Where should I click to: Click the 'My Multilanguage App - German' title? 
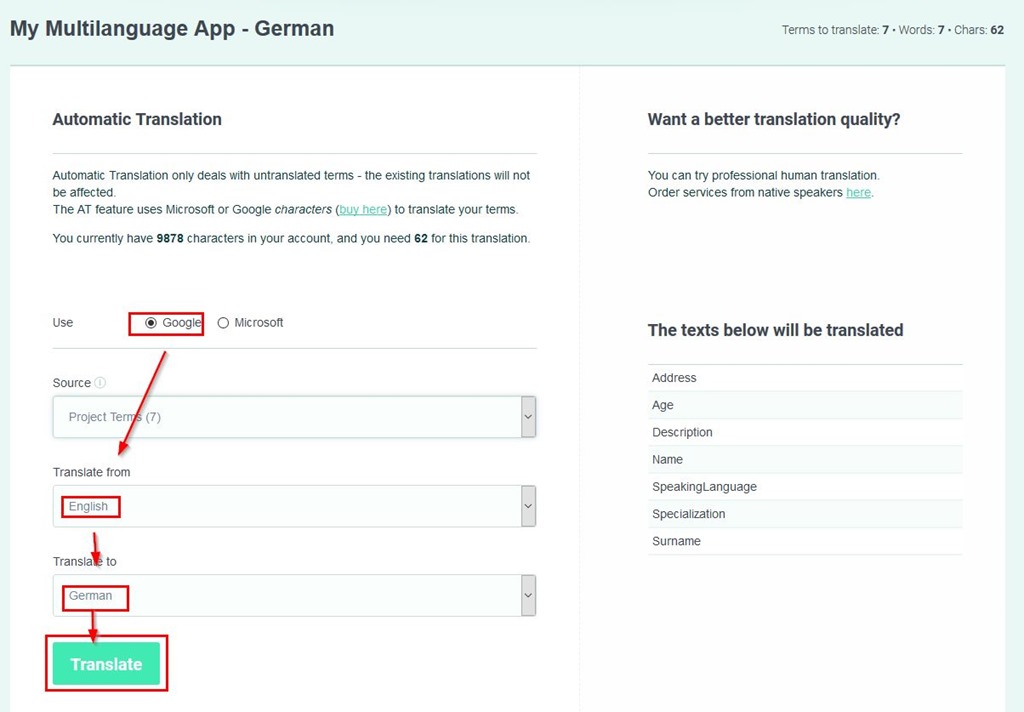point(172,29)
